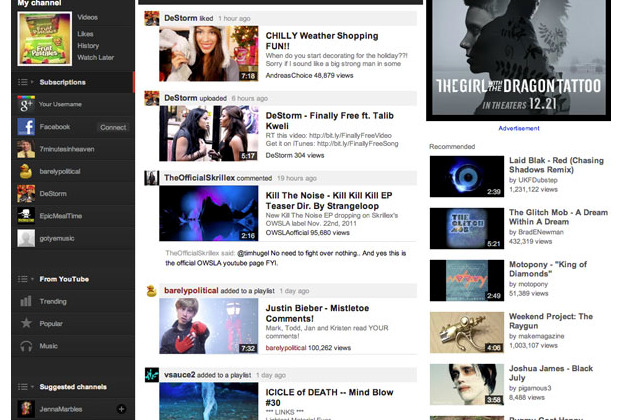The image size is (626, 420).
Task: Click the Facebook logo icon in the sidebar
Action: pyautogui.click(x=26, y=127)
